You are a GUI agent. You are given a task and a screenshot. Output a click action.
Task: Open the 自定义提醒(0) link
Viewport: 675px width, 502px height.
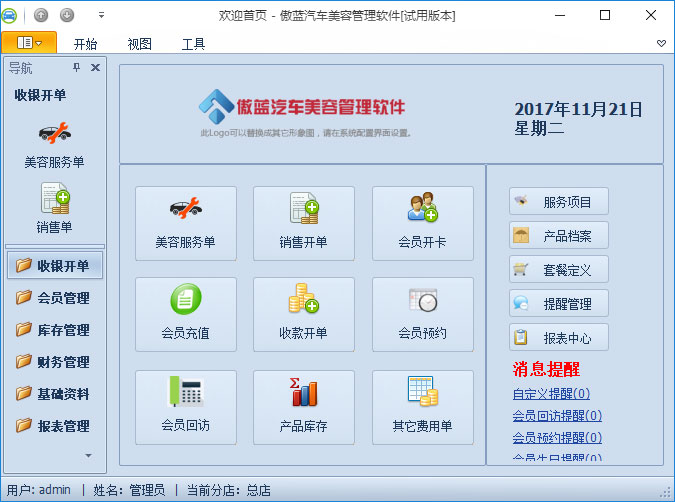(551, 394)
